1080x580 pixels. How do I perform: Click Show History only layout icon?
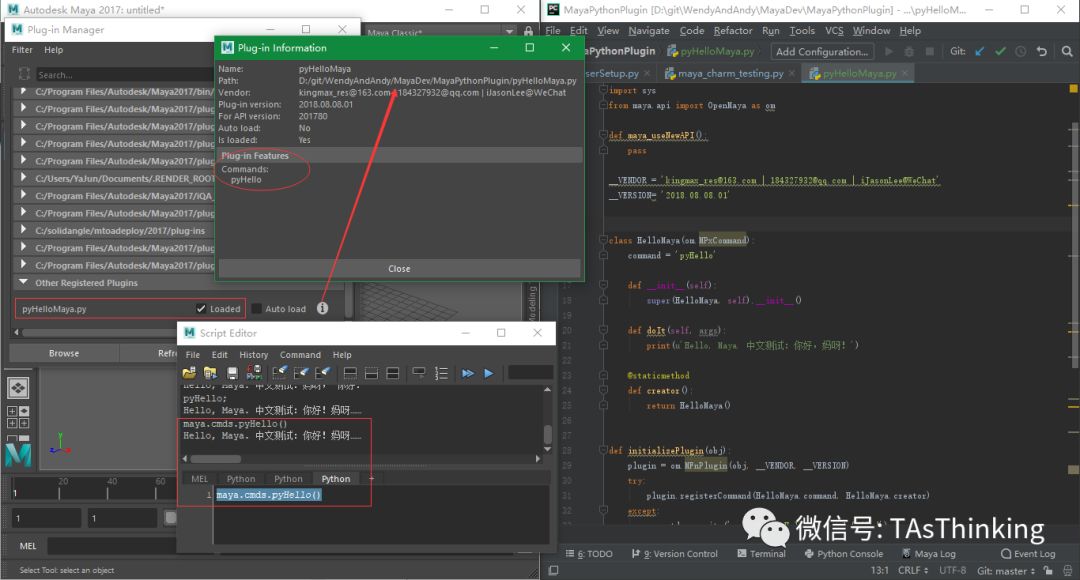click(x=350, y=373)
